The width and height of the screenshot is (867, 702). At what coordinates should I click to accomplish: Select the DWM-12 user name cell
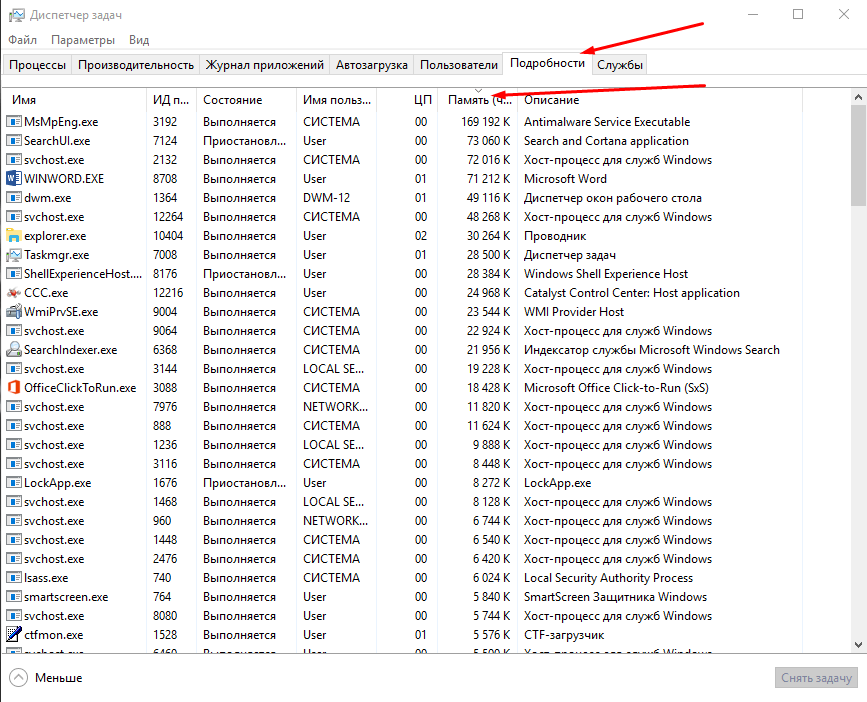pyautogui.click(x=326, y=197)
